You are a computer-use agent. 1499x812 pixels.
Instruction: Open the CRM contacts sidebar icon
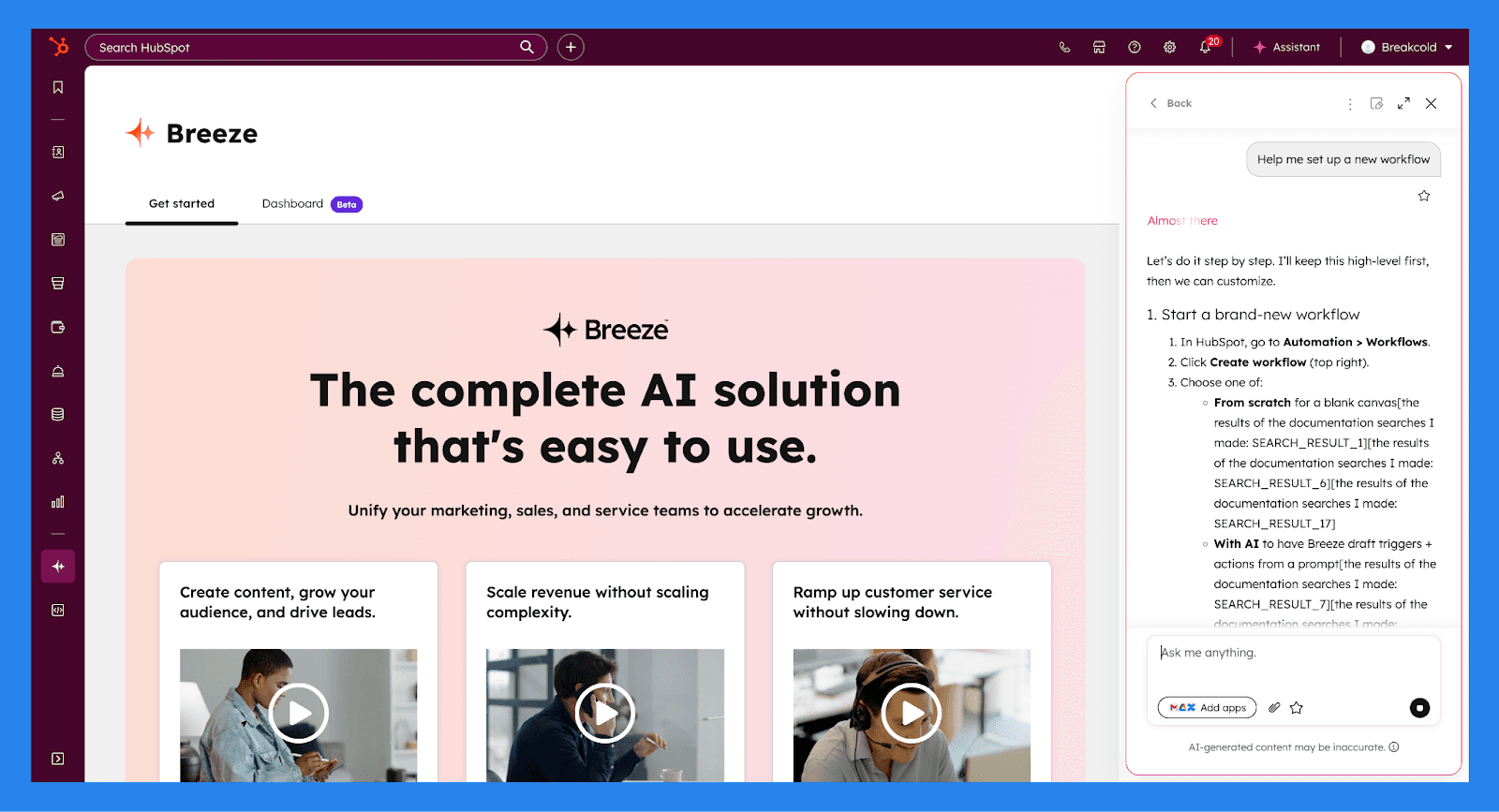tap(58, 152)
